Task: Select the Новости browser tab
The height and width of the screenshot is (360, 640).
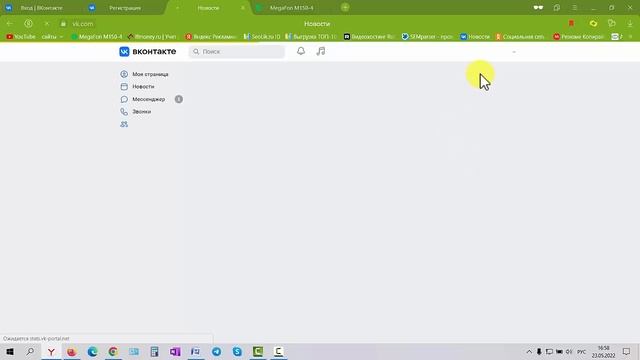Action: (208, 8)
